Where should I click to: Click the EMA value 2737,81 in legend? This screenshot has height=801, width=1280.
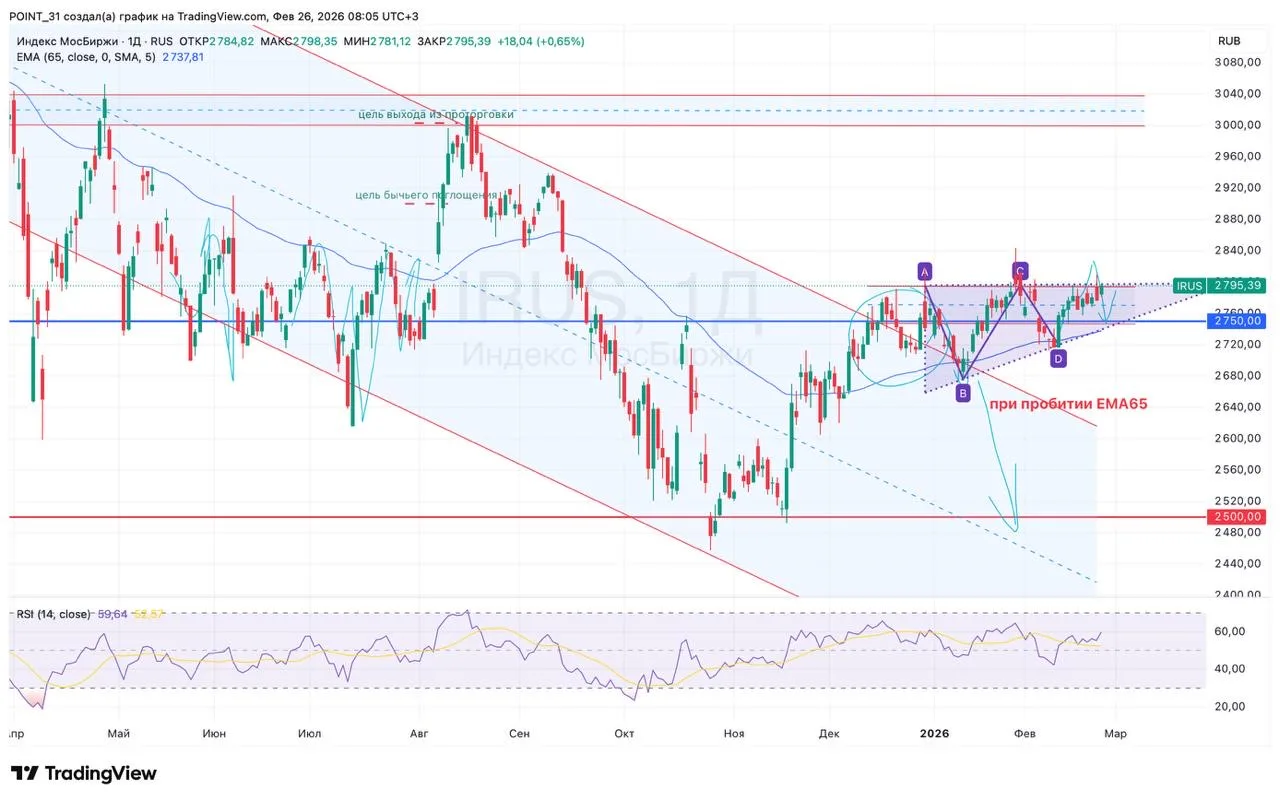(x=183, y=58)
